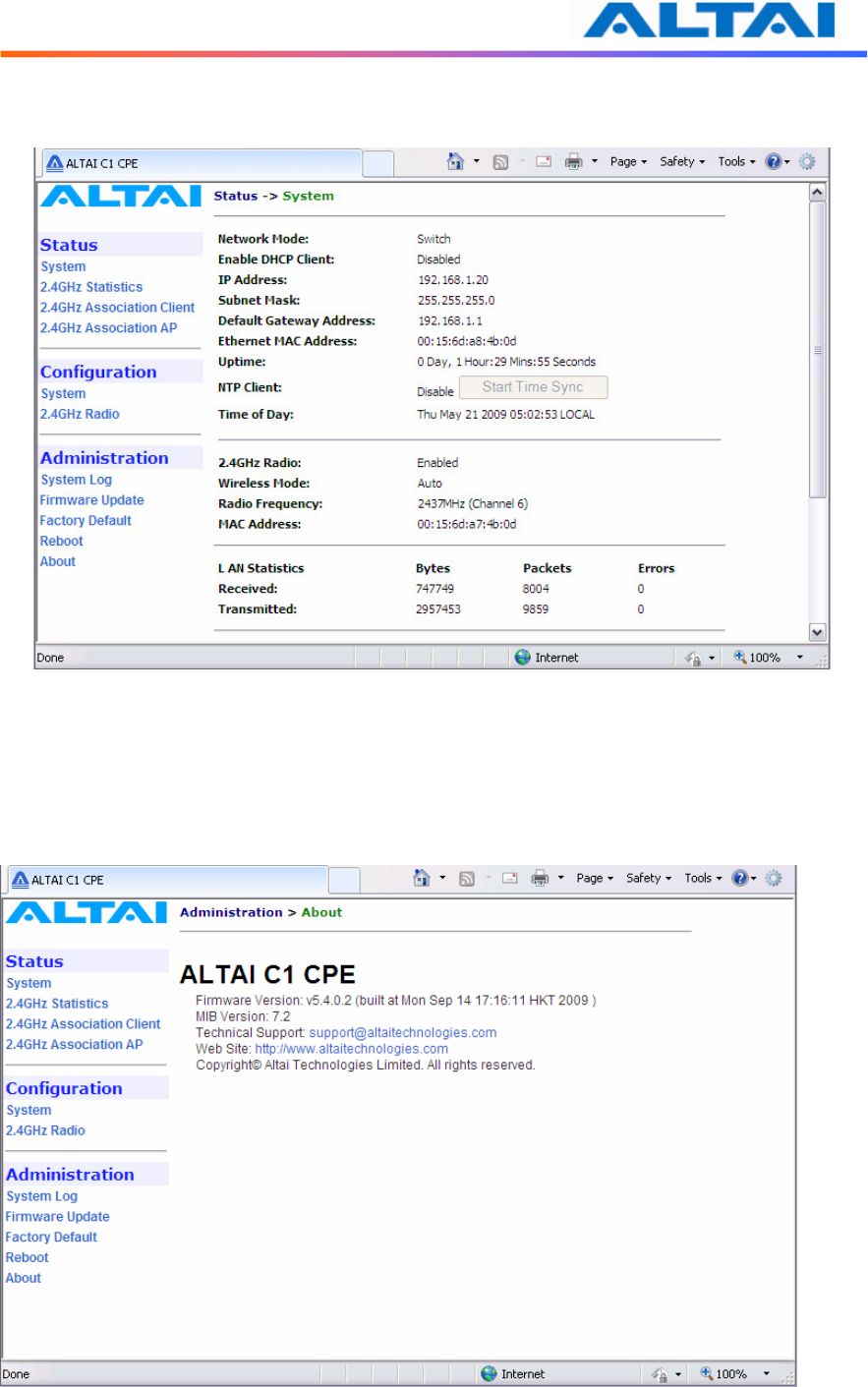Expand zoom level dropdown in lower status bar

click(766, 1374)
